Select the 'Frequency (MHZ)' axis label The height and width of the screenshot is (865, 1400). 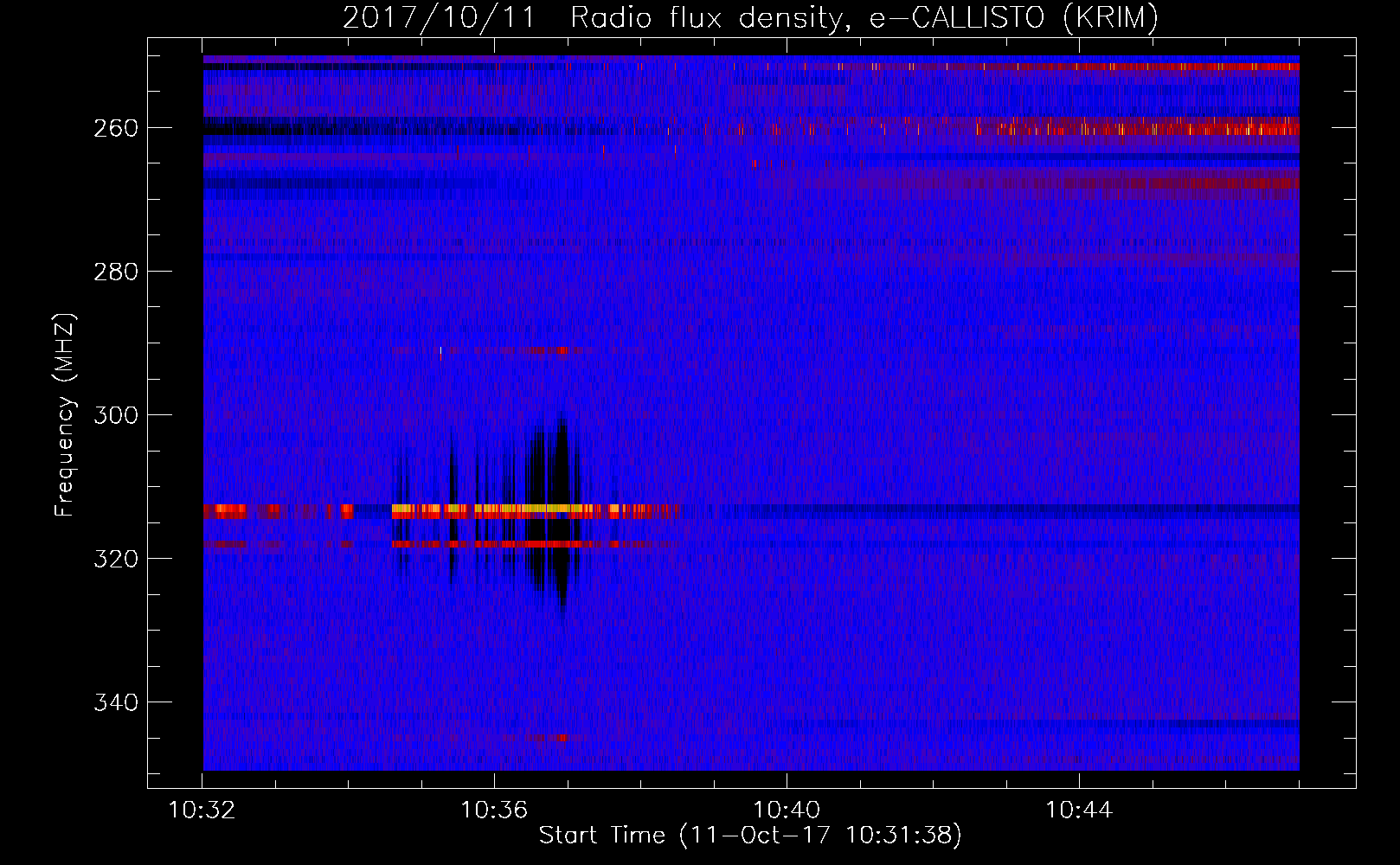click(x=65, y=415)
